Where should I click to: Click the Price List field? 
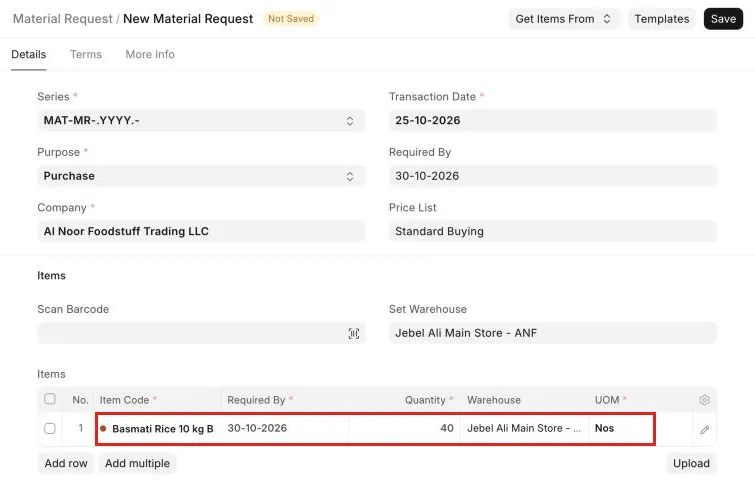(x=553, y=232)
